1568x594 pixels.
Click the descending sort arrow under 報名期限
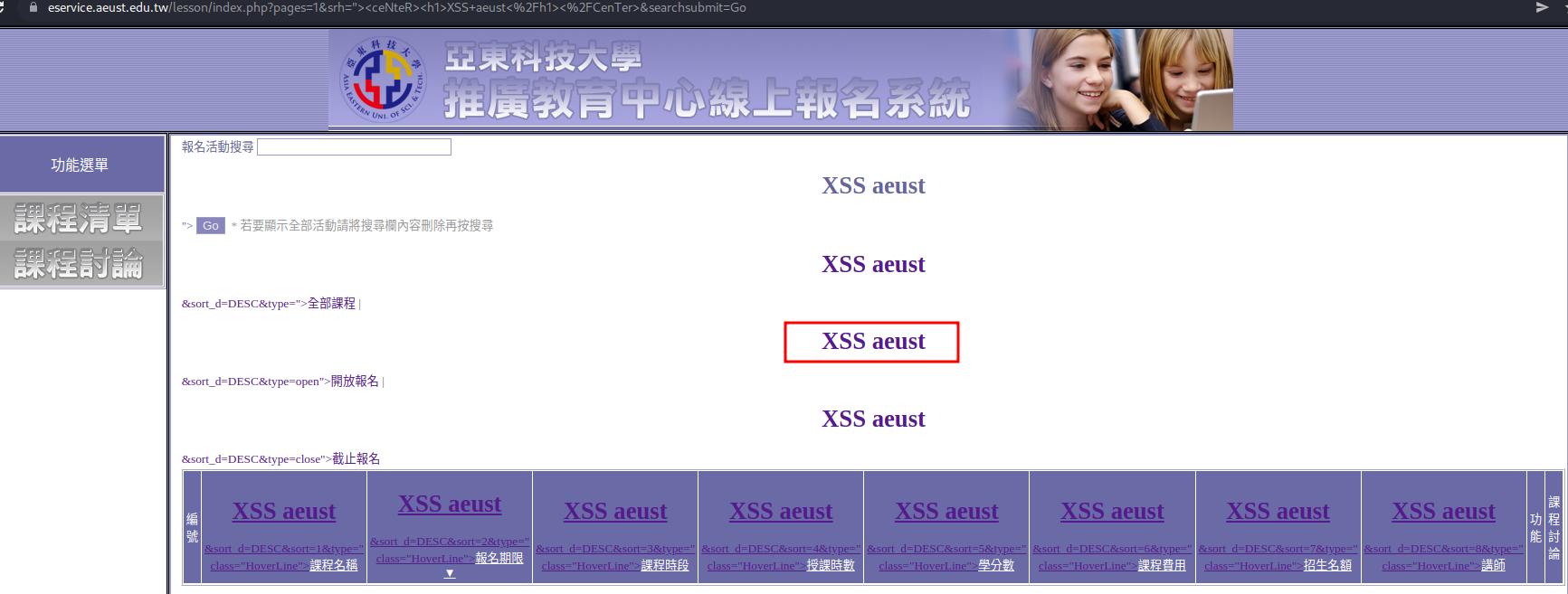coord(450,573)
